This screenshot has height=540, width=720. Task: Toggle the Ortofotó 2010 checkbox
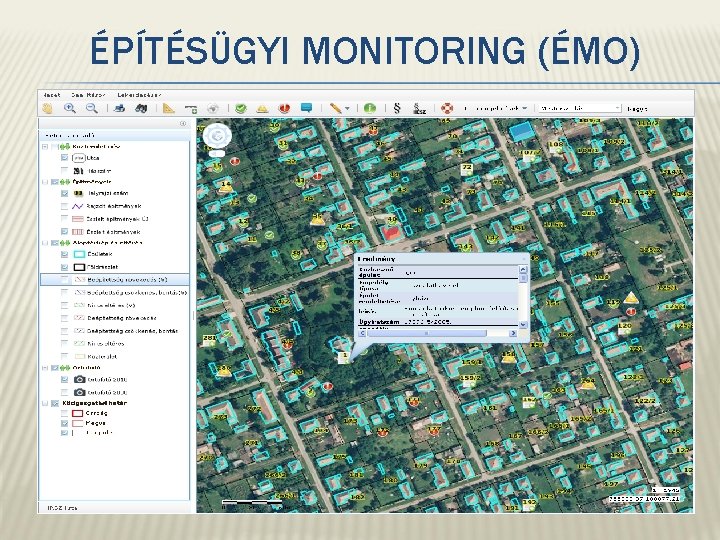[x=65, y=379]
